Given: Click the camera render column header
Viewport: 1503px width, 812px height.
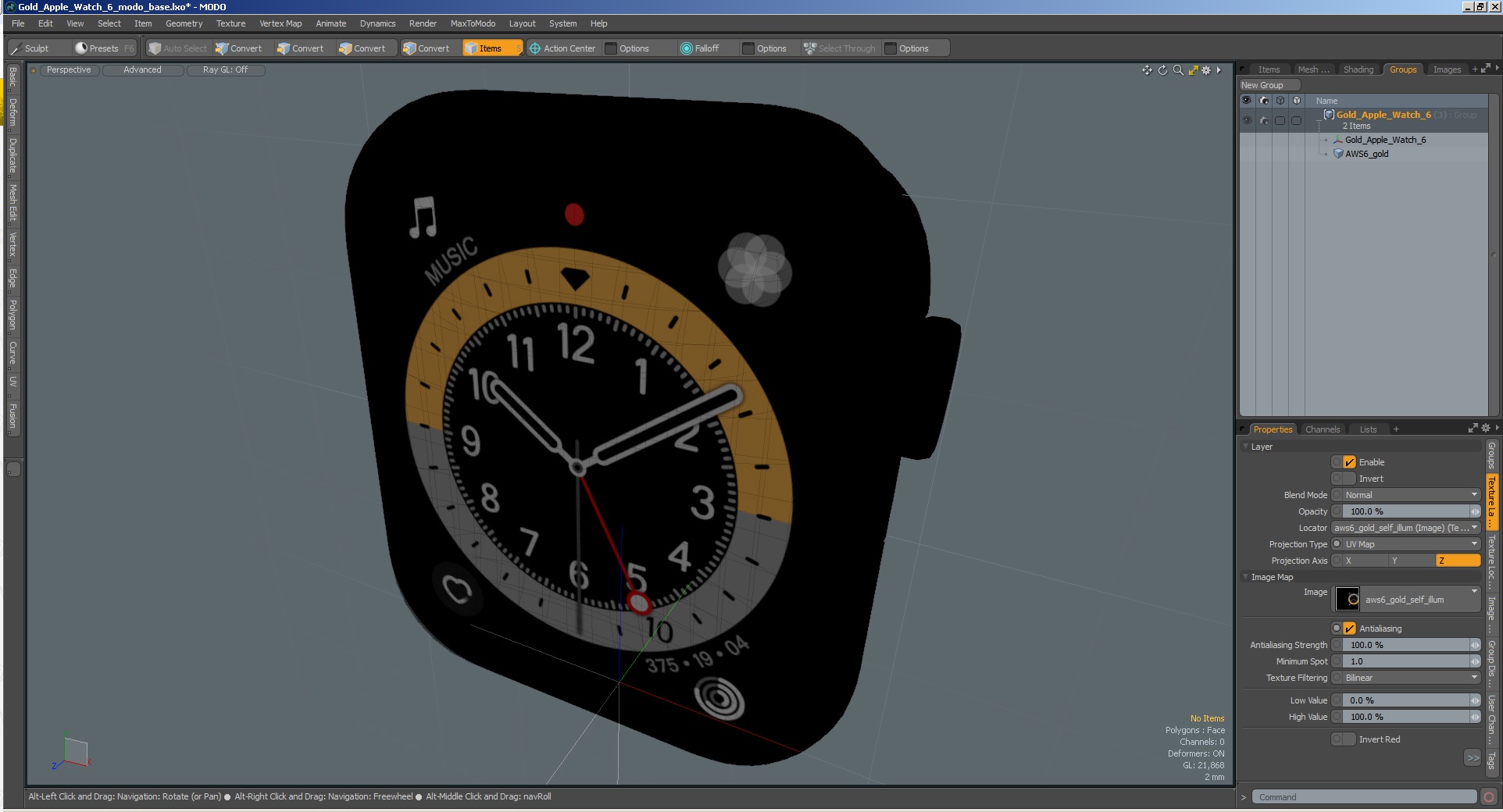Looking at the screenshot, I should pyautogui.click(x=1264, y=101).
